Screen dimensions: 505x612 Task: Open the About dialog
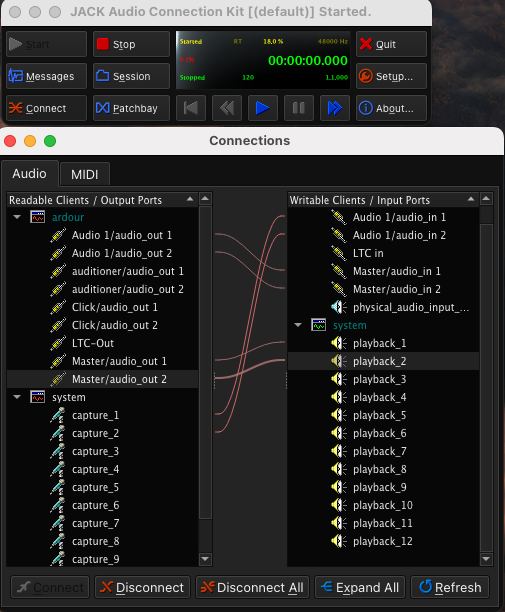[x=391, y=108]
